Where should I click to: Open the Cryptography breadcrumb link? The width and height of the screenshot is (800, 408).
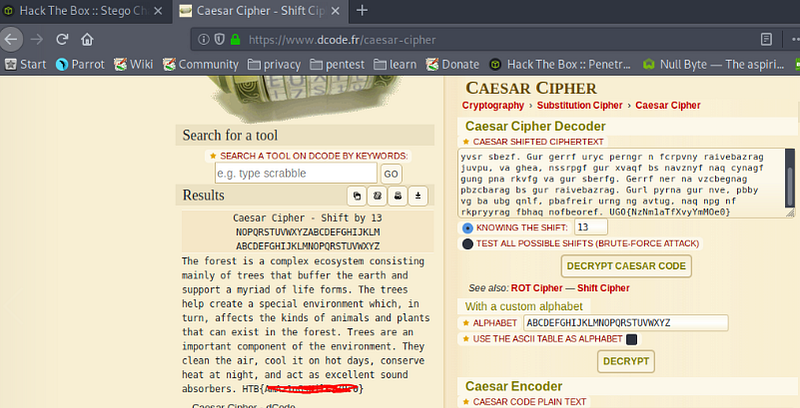click(493, 106)
